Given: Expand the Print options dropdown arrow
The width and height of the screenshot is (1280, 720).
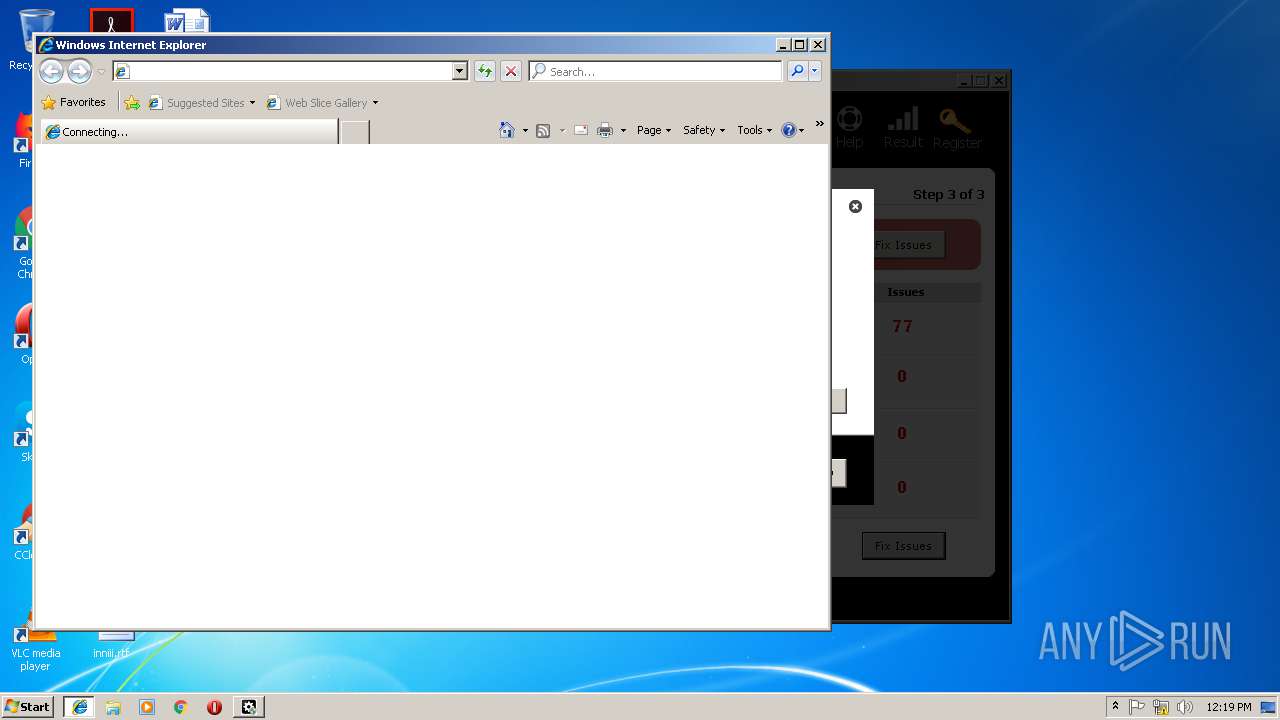Looking at the screenshot, I should [x=623, y=131].
